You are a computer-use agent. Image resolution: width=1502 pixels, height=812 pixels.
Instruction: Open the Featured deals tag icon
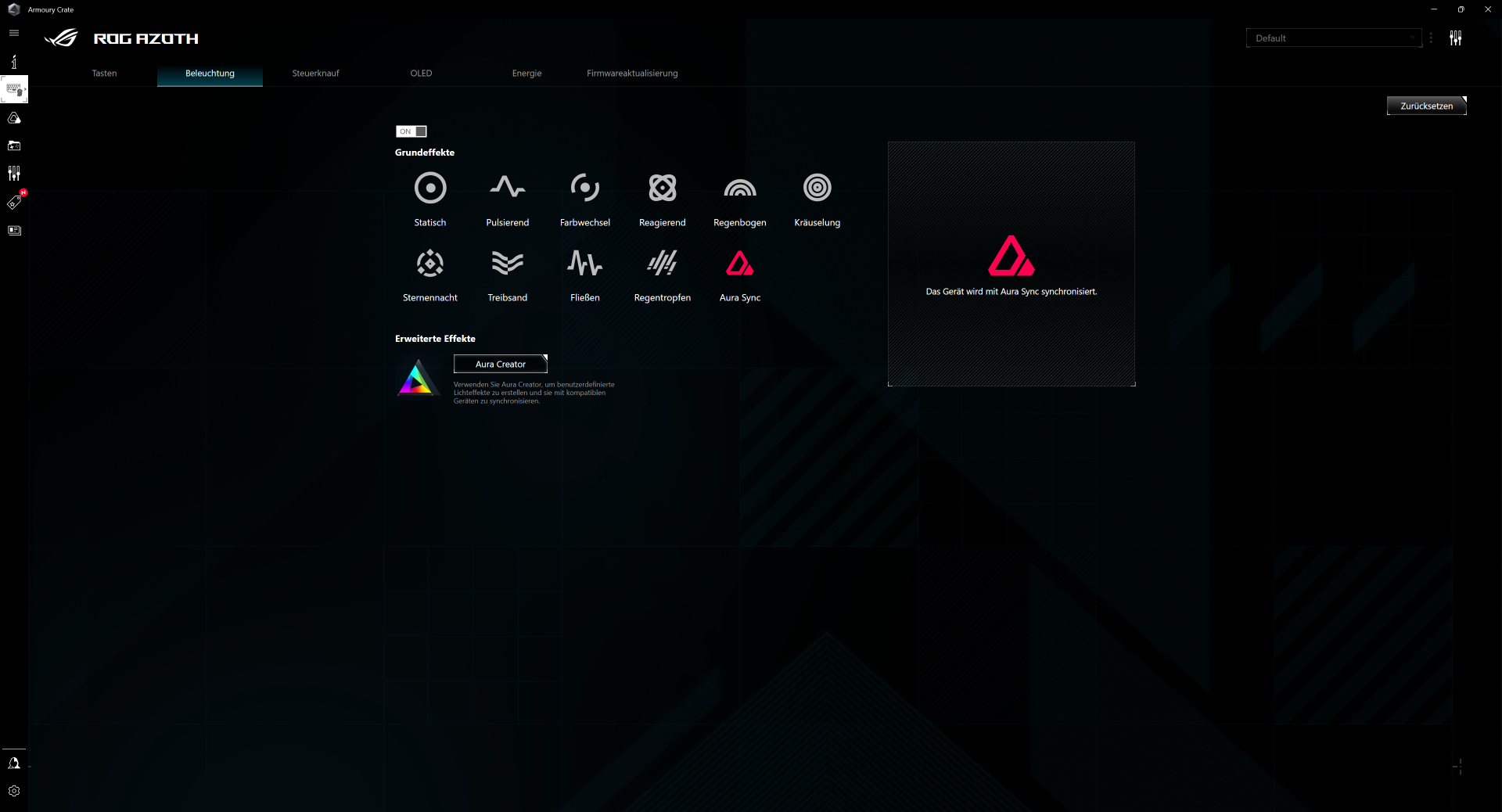point(14,203)
